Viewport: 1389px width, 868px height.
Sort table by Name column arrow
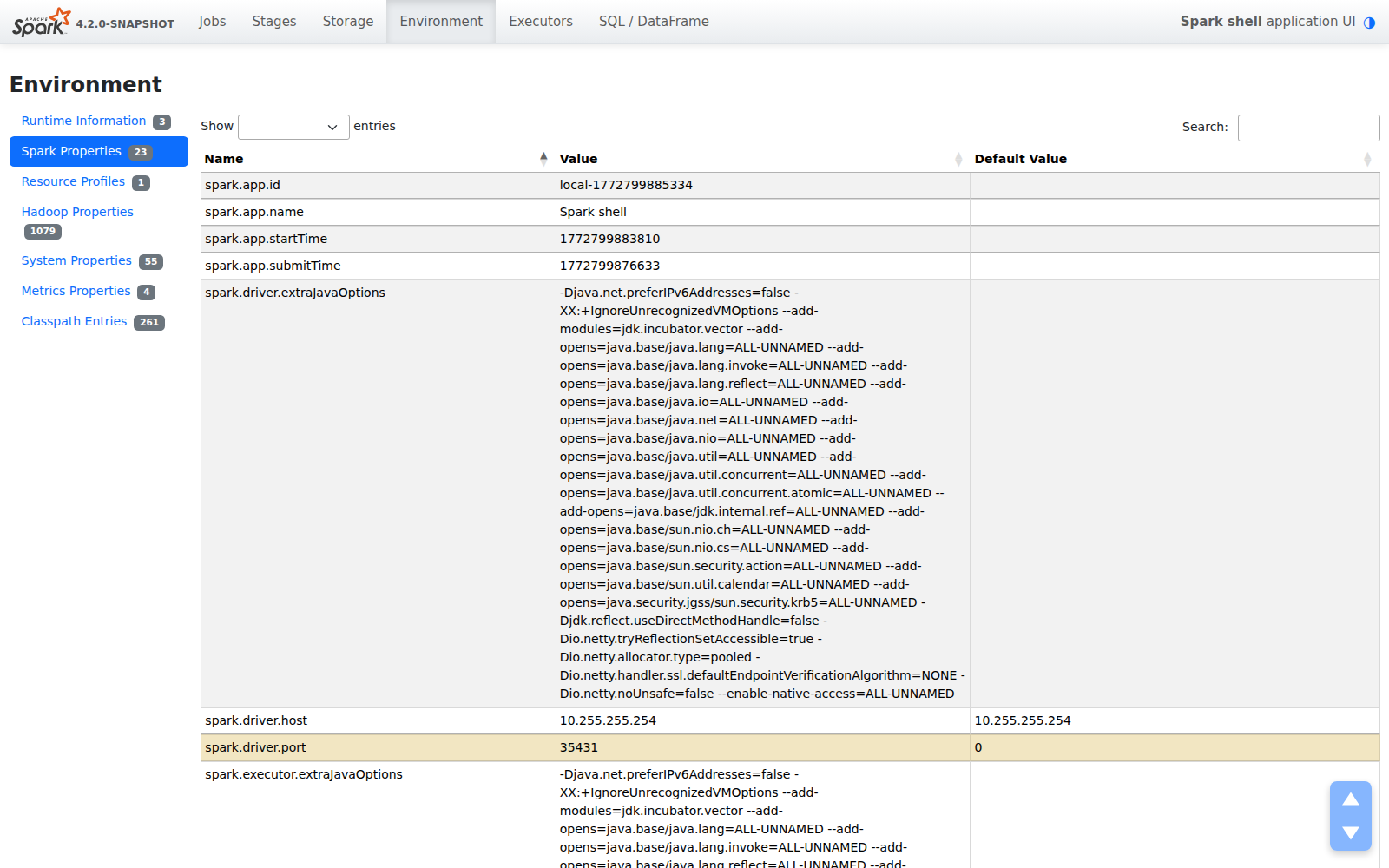click(543, 159)
